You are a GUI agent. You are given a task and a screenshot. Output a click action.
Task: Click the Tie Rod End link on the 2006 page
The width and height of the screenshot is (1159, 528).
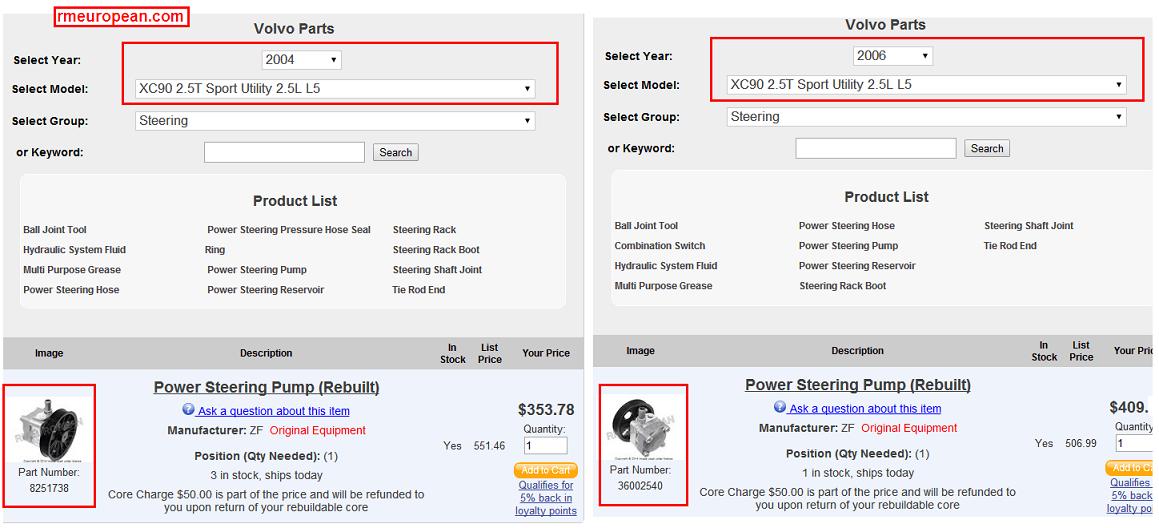pos(1010,246)
